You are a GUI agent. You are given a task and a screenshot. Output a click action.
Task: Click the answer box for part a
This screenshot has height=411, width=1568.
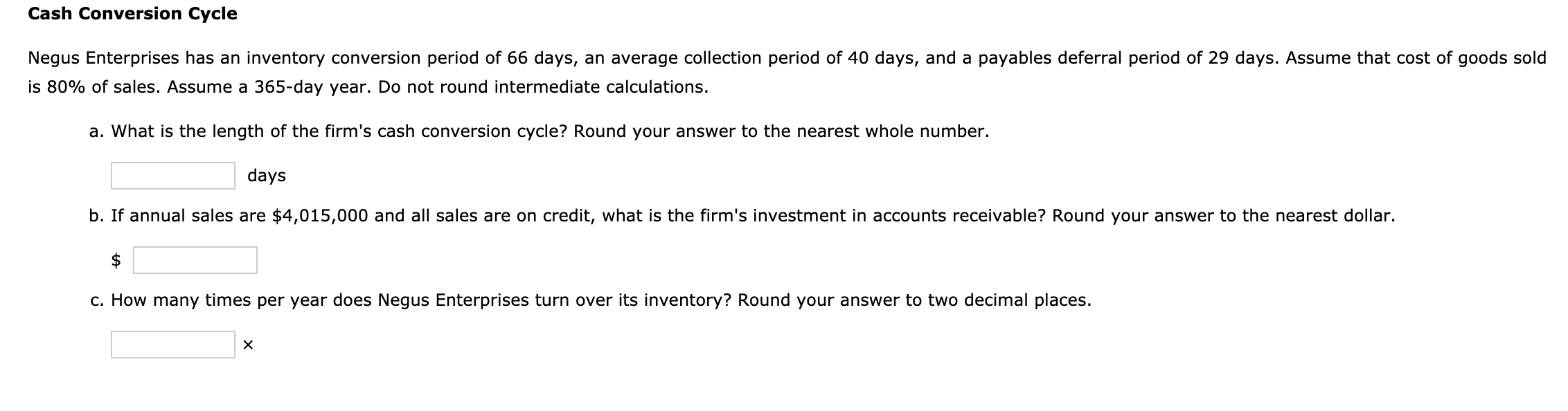tap(172, 175)
